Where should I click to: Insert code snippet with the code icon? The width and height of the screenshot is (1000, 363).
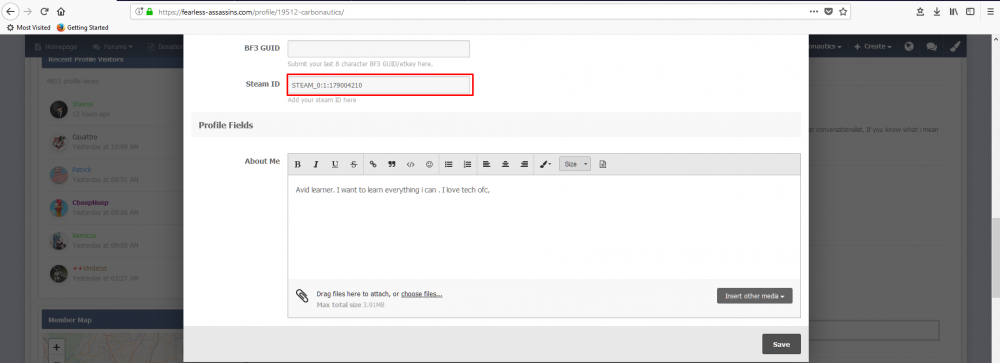coord(410,164)
